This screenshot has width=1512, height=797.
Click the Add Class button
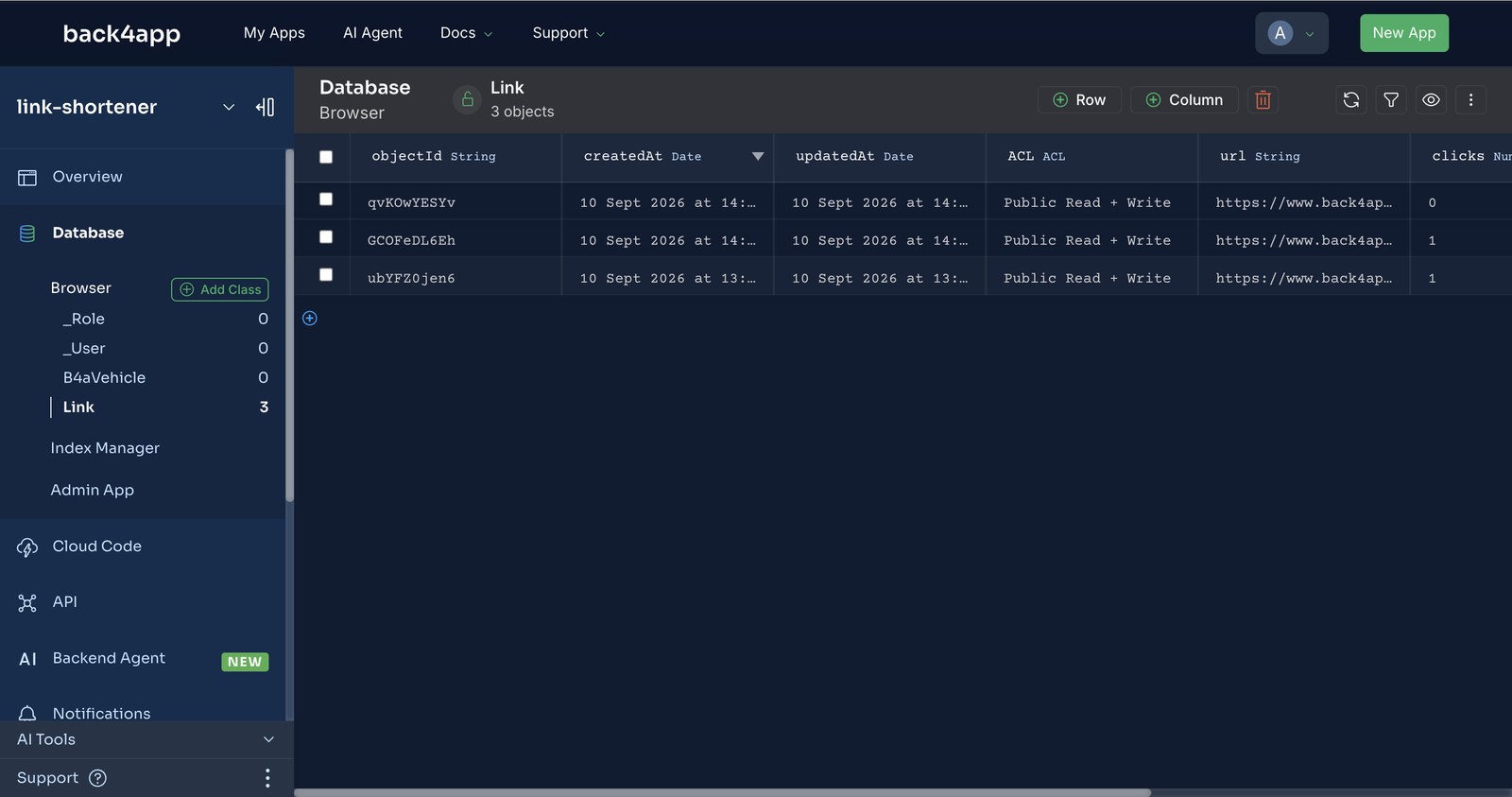tap(220, 289)
